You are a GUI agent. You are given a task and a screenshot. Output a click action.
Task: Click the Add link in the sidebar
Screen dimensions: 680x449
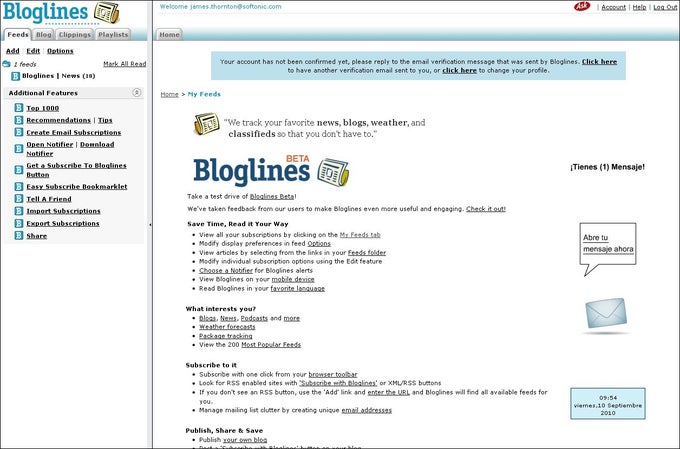pos(13,51)
